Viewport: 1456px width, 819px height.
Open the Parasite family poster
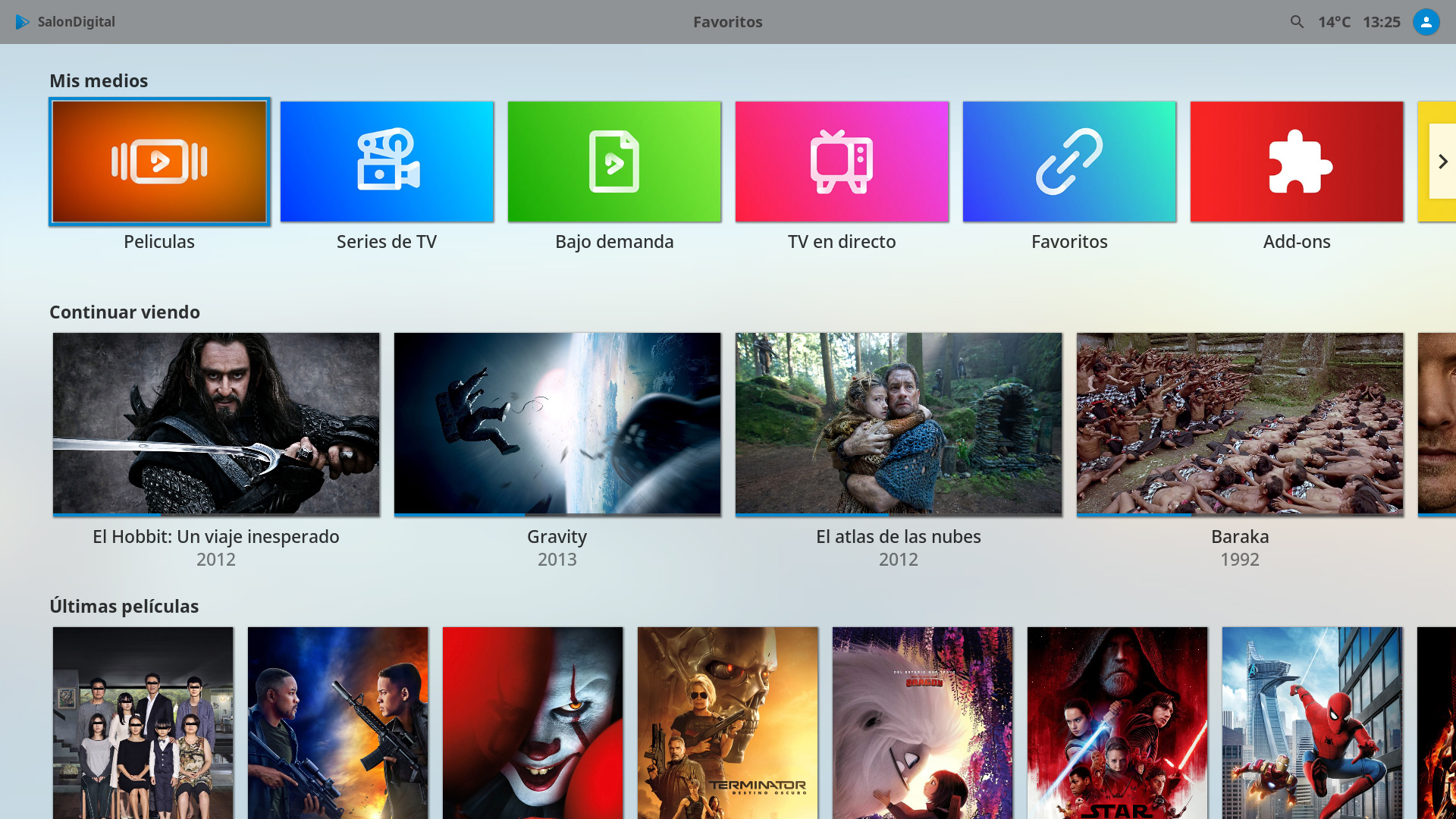[x=143, y=723]
